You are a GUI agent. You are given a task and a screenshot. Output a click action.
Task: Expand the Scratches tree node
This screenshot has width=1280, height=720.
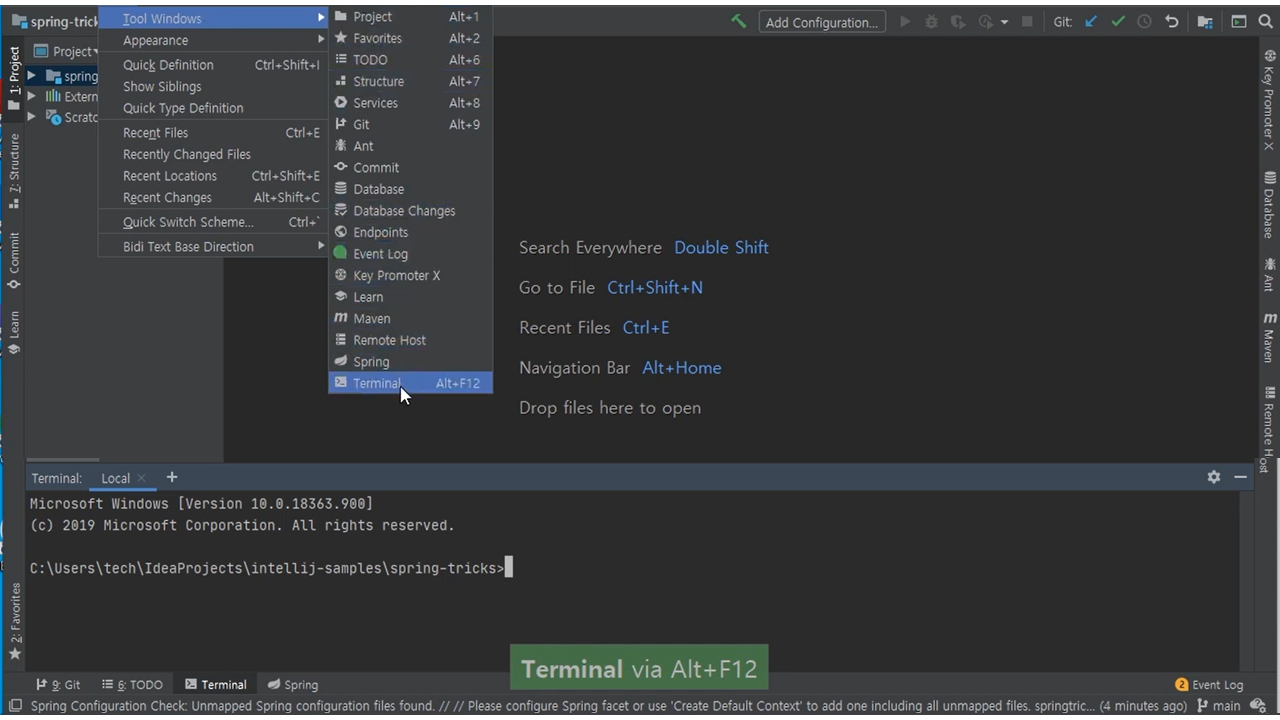32,117
